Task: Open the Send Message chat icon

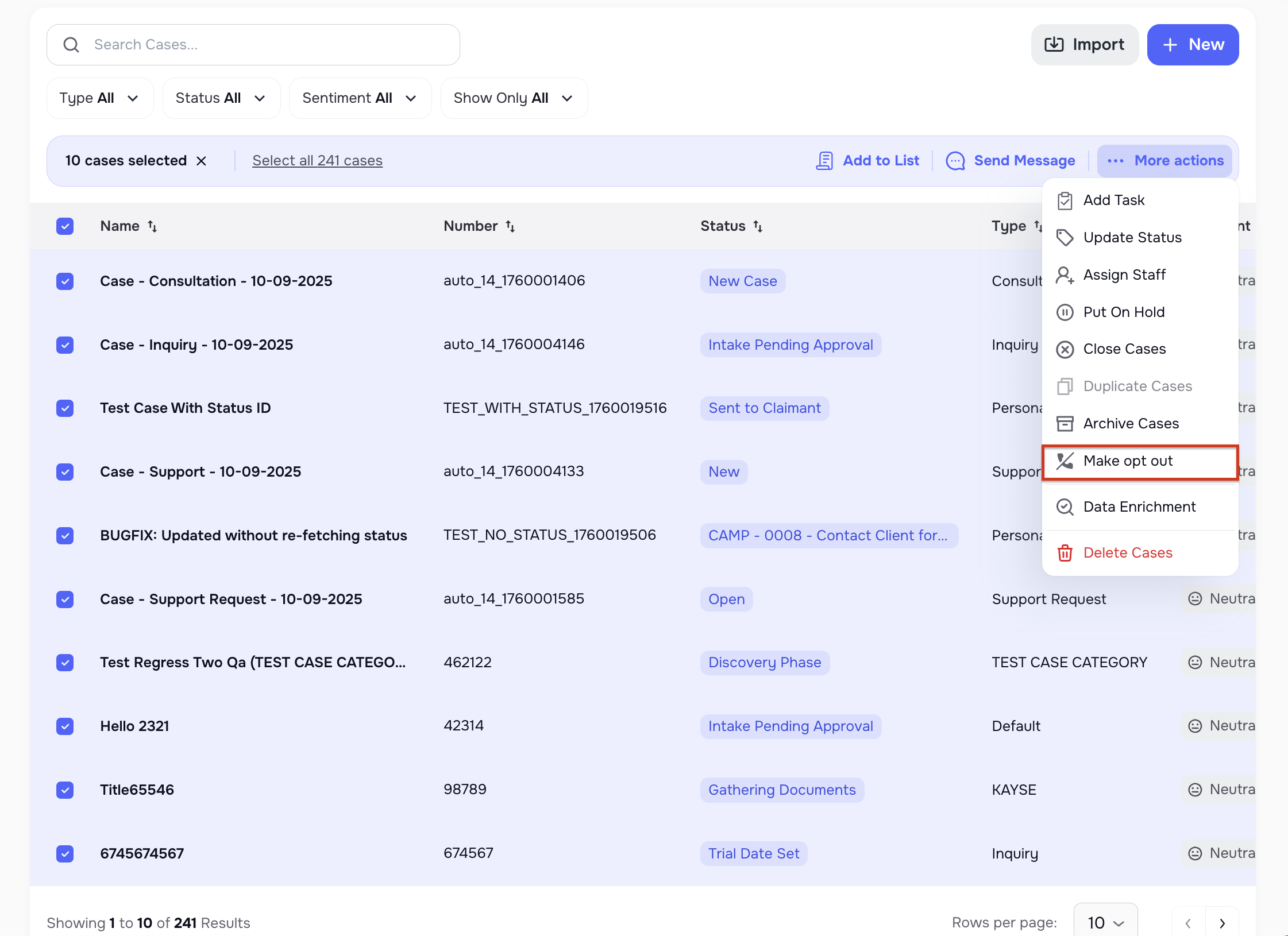Action: 955,161
